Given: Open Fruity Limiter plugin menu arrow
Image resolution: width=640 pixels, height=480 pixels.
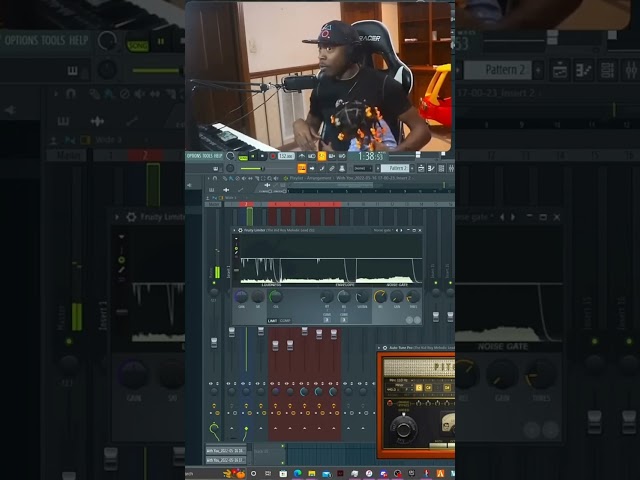Looking at the screenshot, I should pos(234,230).
